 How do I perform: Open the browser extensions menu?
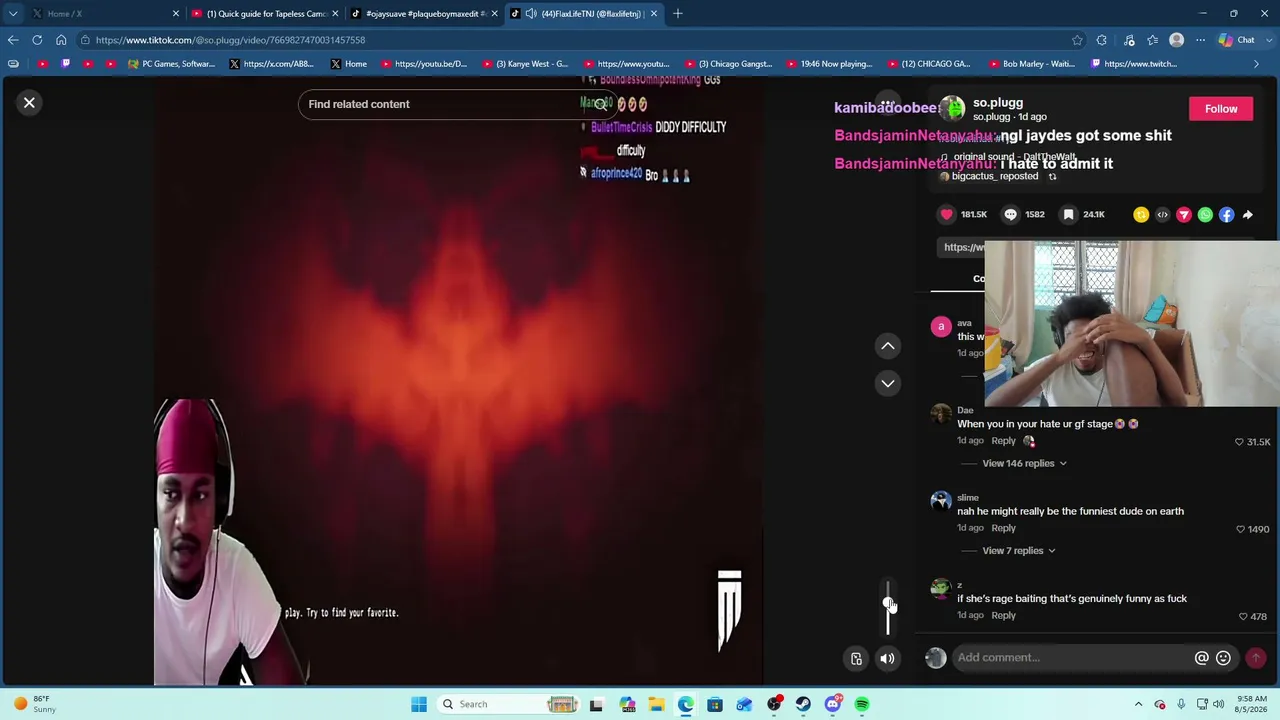click(x=1101, y=40)
